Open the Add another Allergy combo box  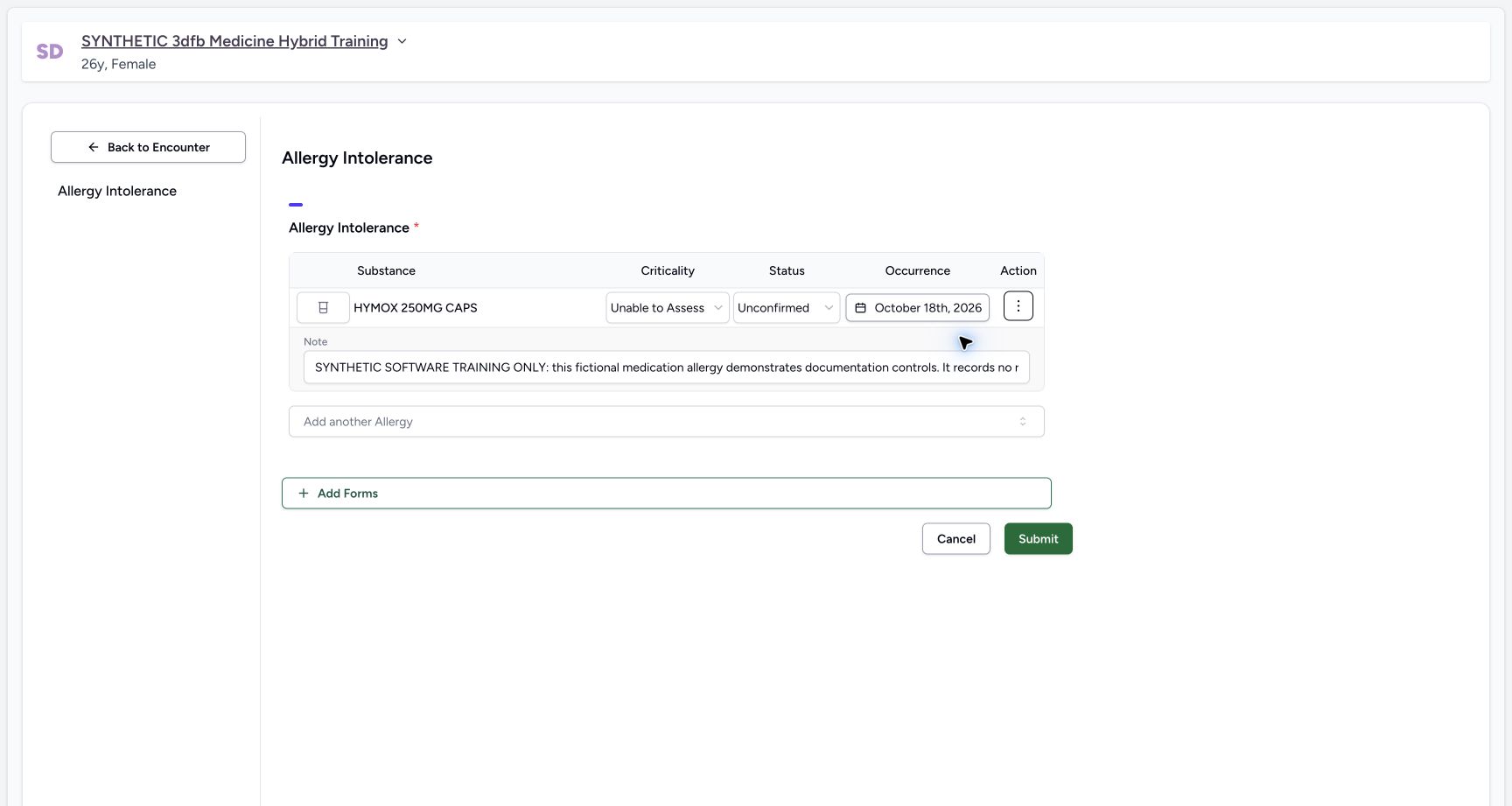pyautogui.click(x=667, y=422)
